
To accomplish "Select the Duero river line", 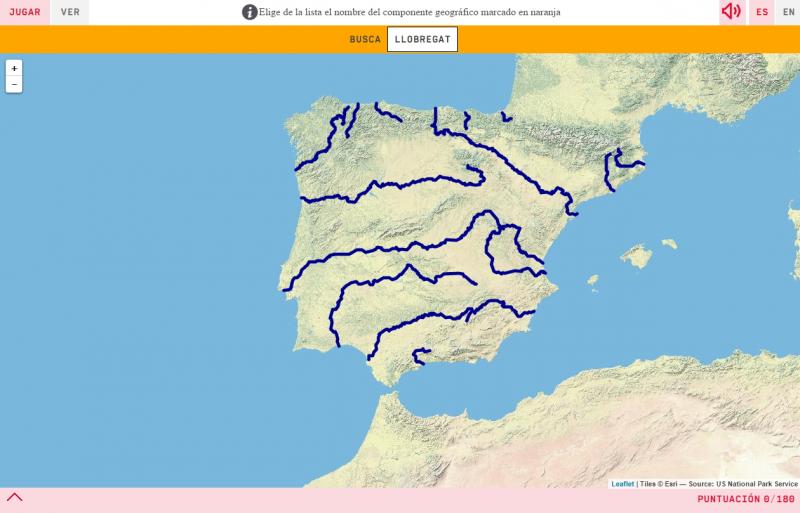I will (400, 184).
